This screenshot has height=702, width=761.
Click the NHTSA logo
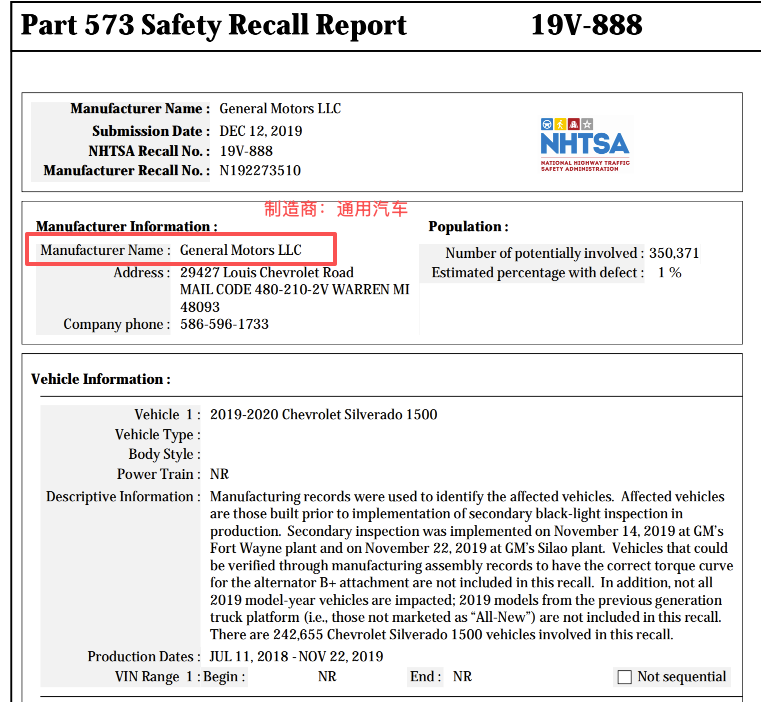click(x=585, y=144)
